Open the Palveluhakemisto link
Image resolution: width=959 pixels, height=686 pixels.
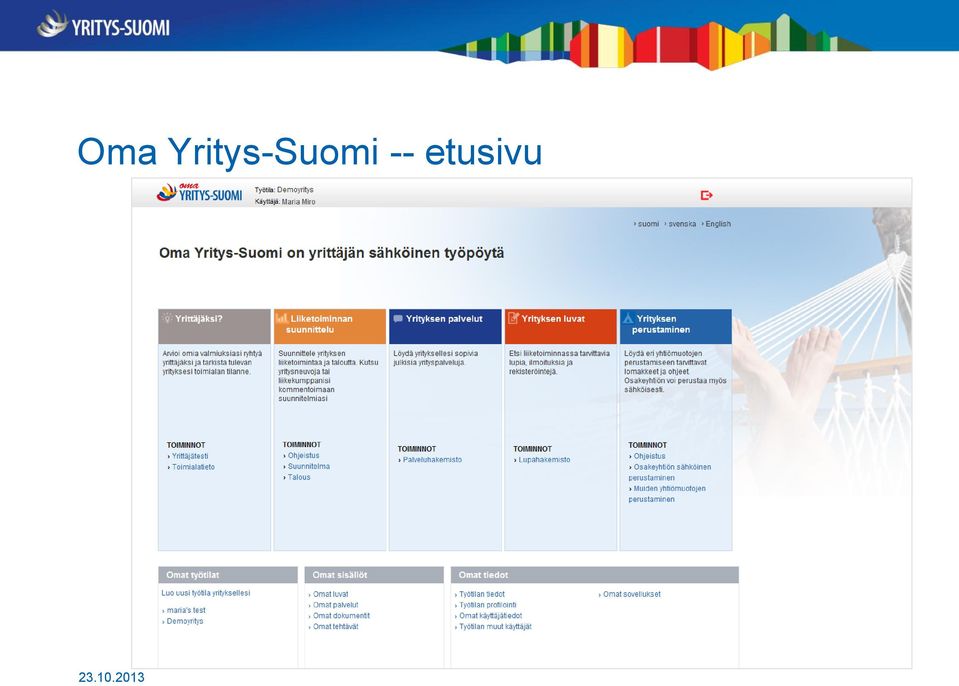tap(430, 460)
